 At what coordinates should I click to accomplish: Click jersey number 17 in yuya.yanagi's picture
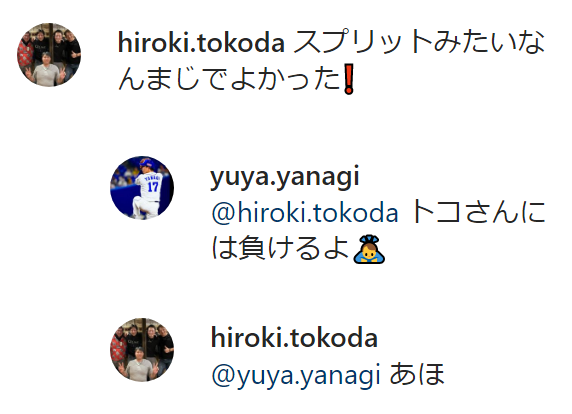click(x=153, y=187)
